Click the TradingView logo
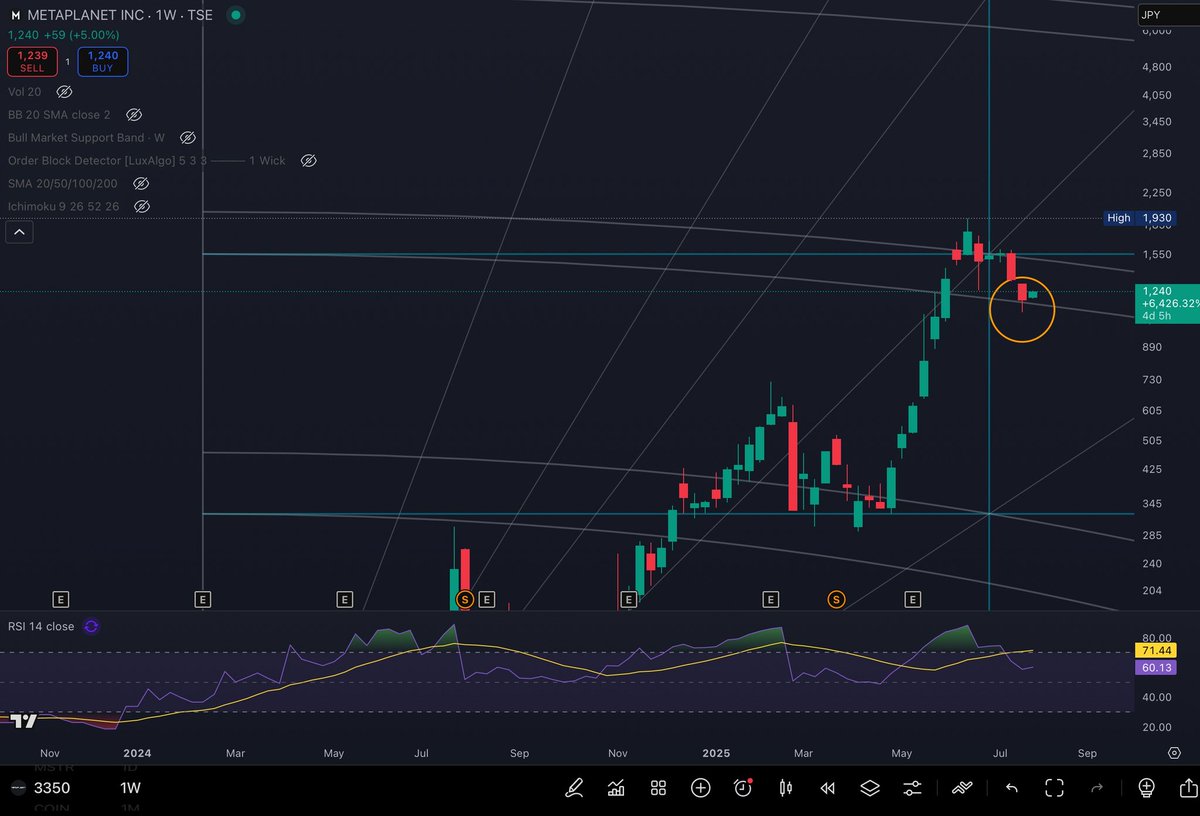Screen dimensions: 1200x816 (25, 721)
